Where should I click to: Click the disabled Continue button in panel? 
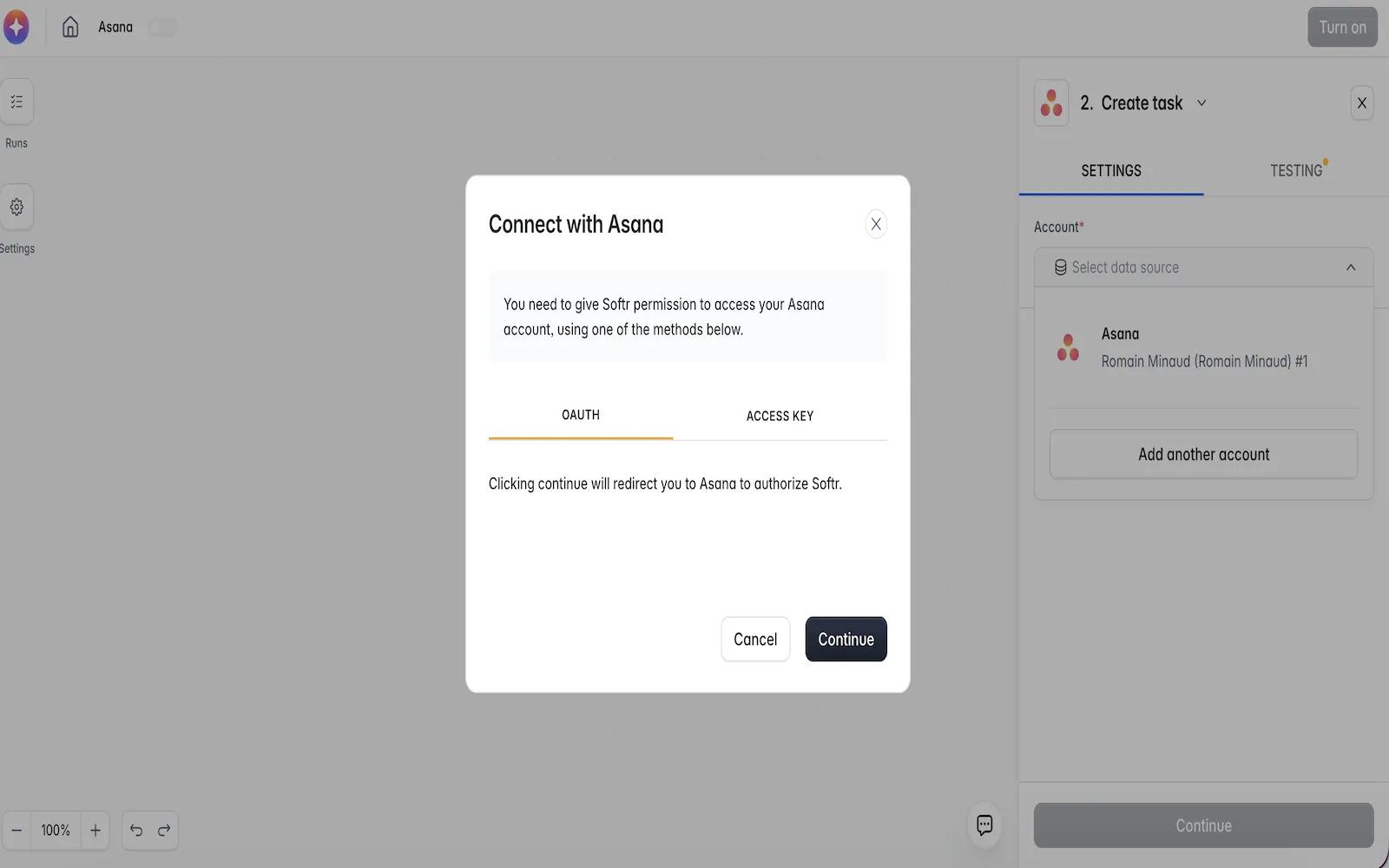1204,825
